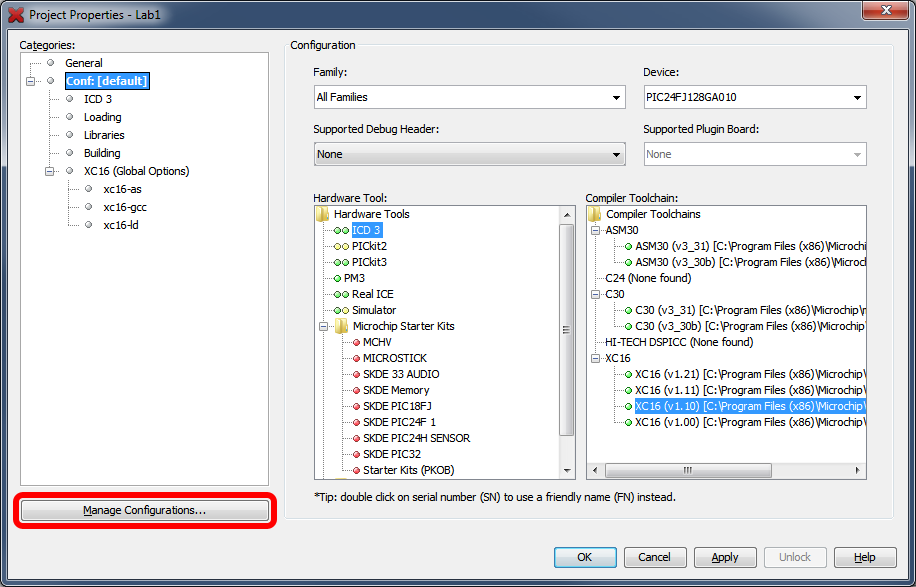Image resolution: width=916 pixels, height=587 pixels.
Task: Select Real ICE hardware tool
Action: [x=372, y=294]
